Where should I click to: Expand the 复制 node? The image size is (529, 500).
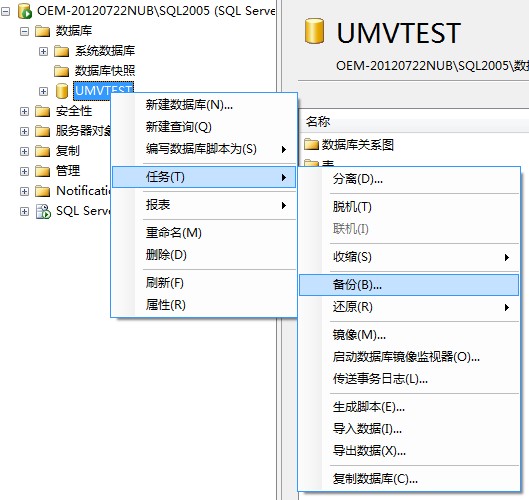24,151
